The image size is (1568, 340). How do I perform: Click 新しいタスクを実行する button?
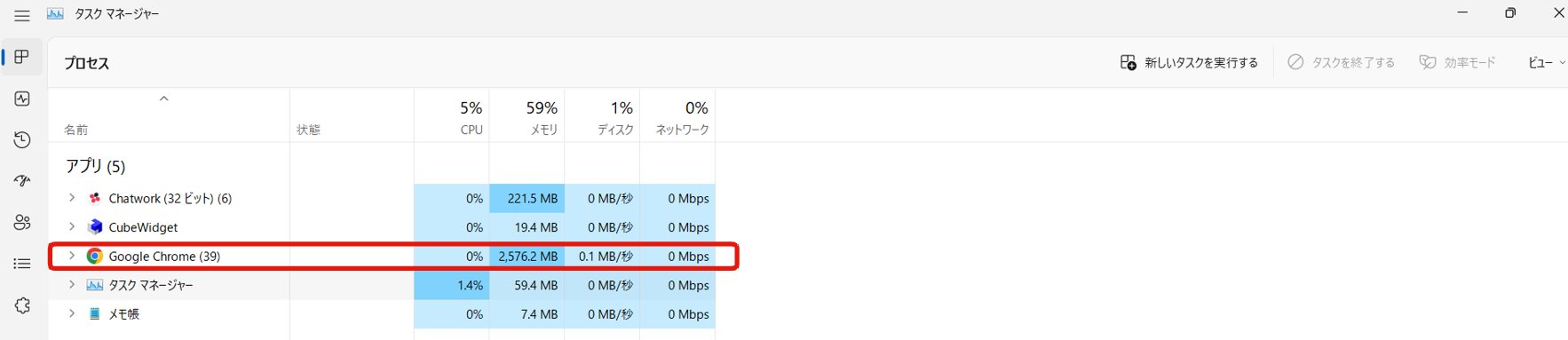[x=1189, y=62]
